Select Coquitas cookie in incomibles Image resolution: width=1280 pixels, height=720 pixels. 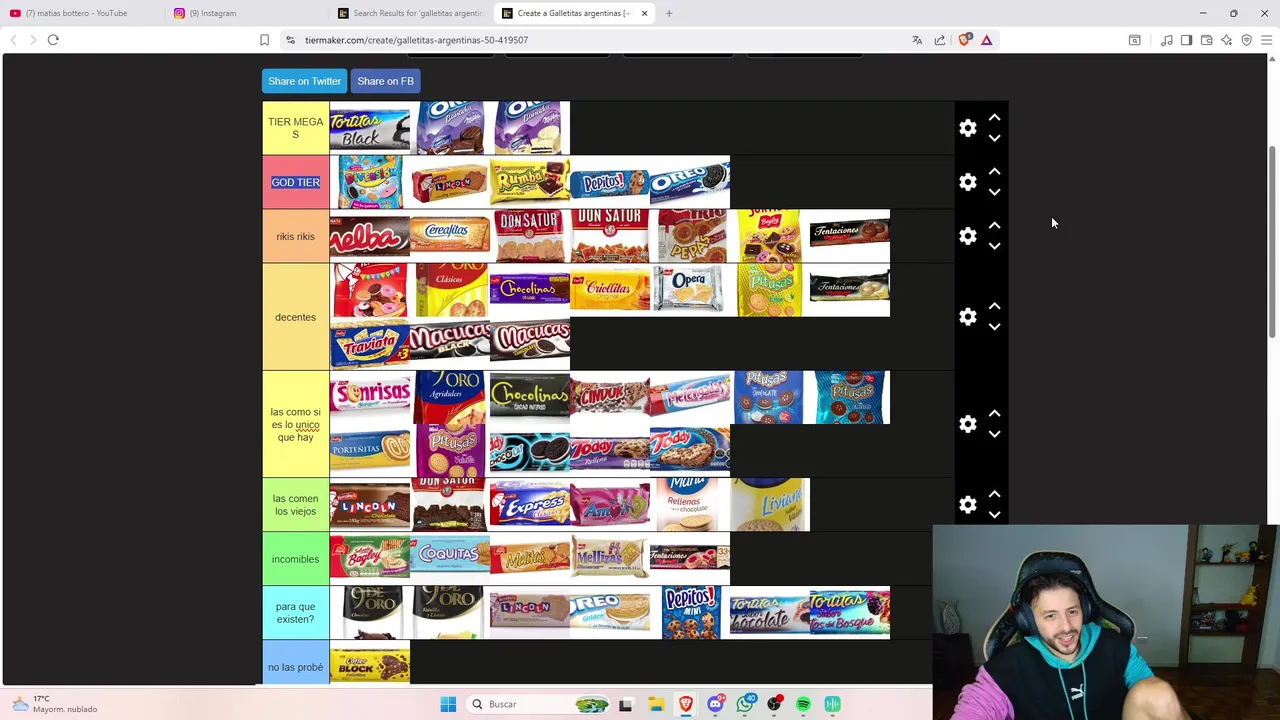pos(450,559)
